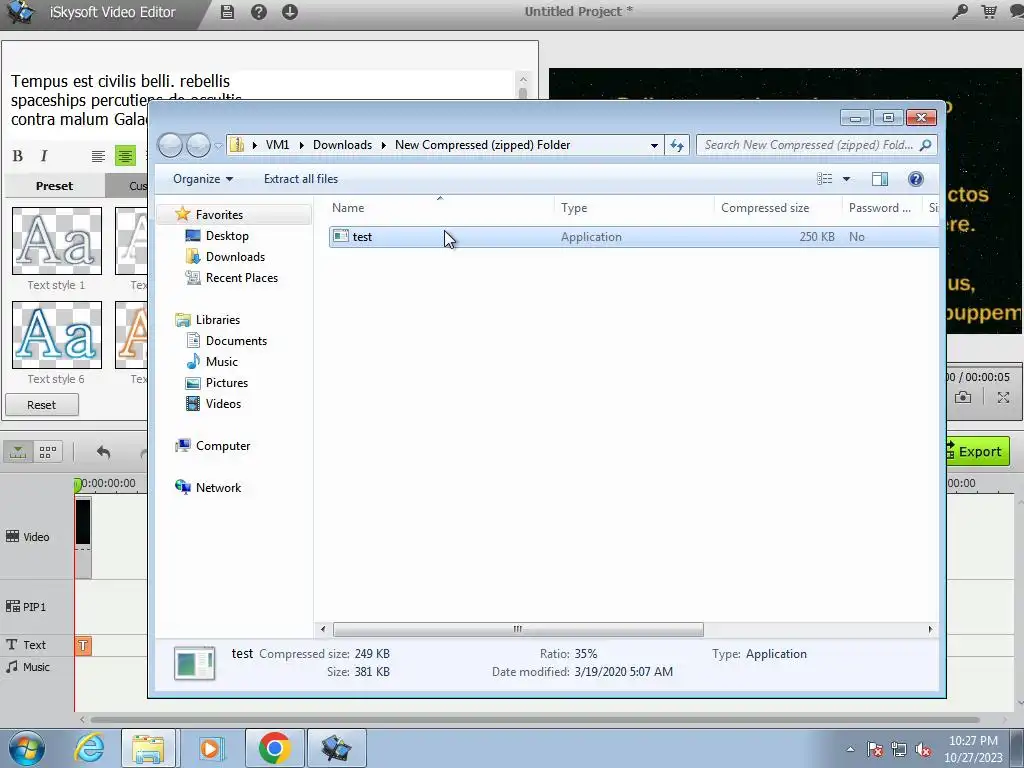Click the text clip on the Text track
Image resolution: width=1024 pixels, height=768 pixels.
(83, 645)
